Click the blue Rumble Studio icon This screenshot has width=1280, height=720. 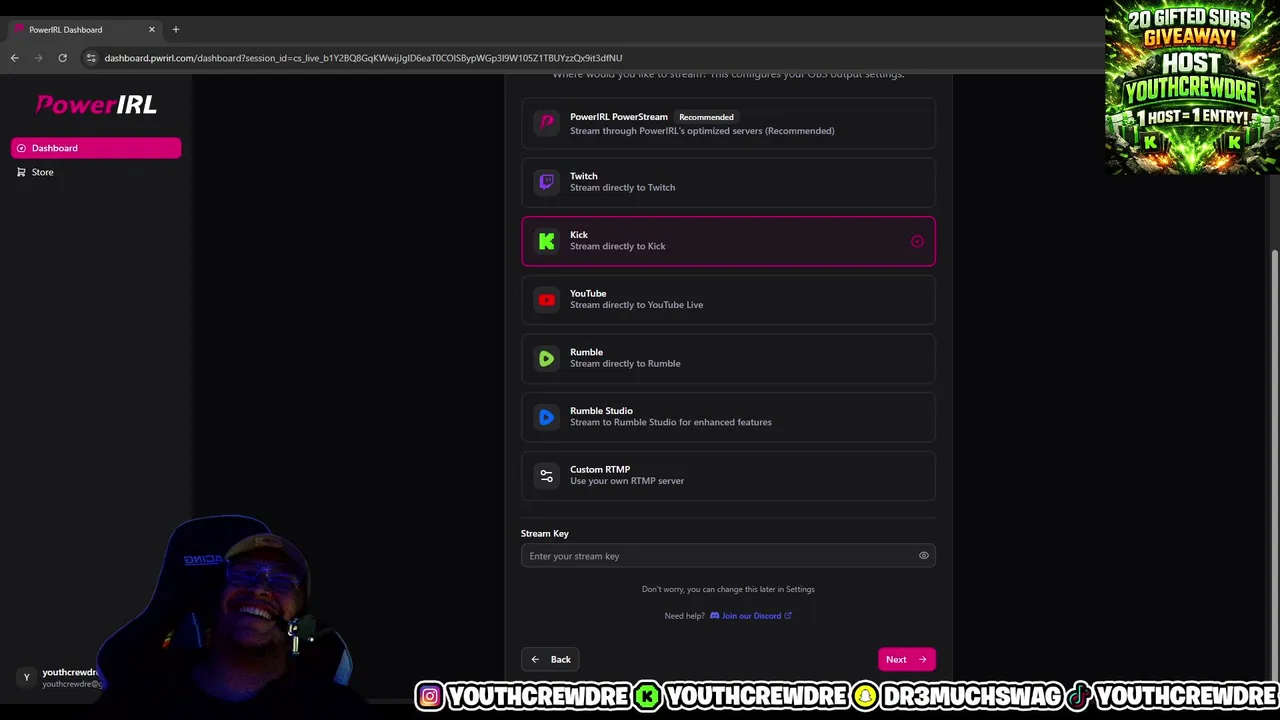546,417
